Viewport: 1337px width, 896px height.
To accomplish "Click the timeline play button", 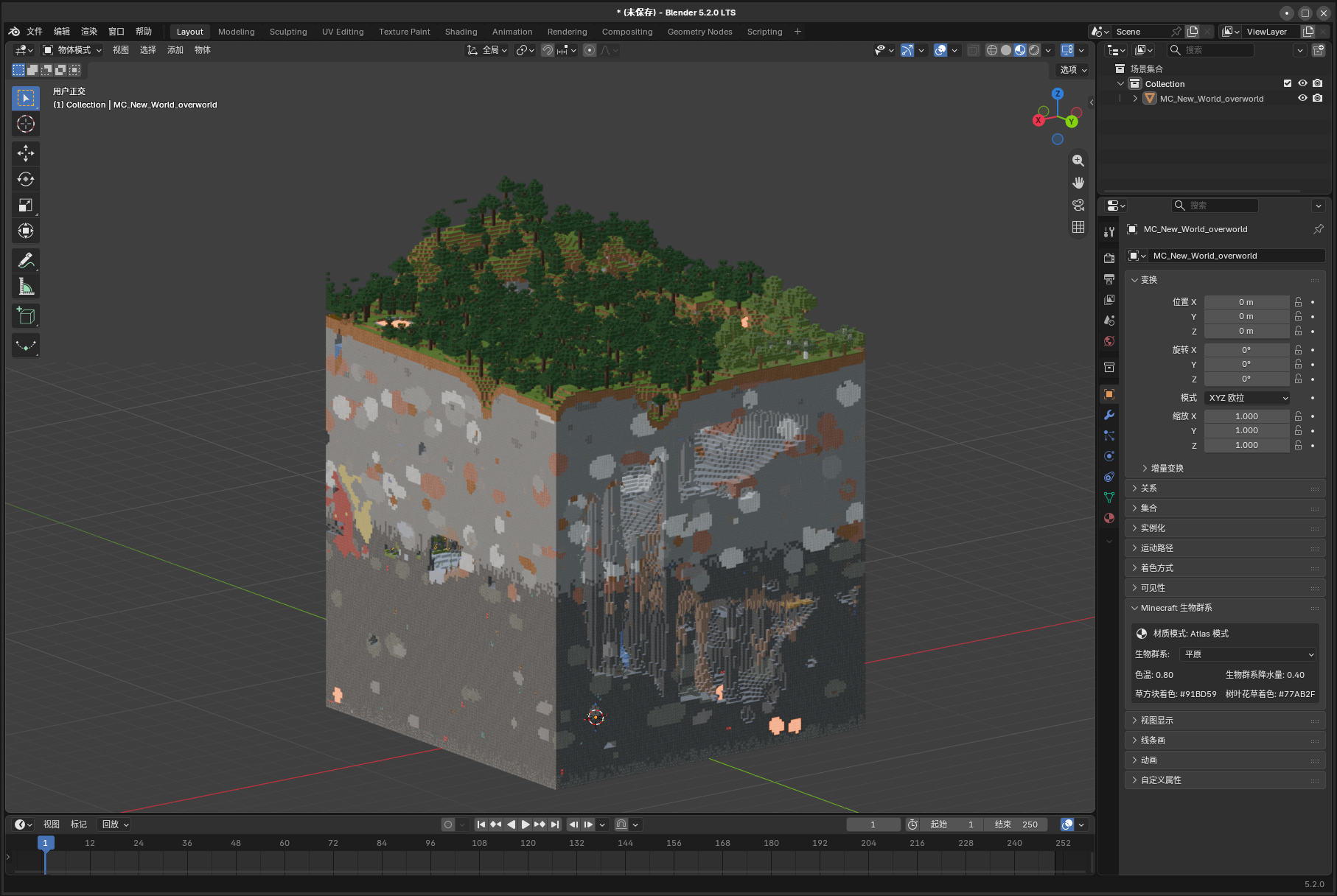I will (526, 825).
